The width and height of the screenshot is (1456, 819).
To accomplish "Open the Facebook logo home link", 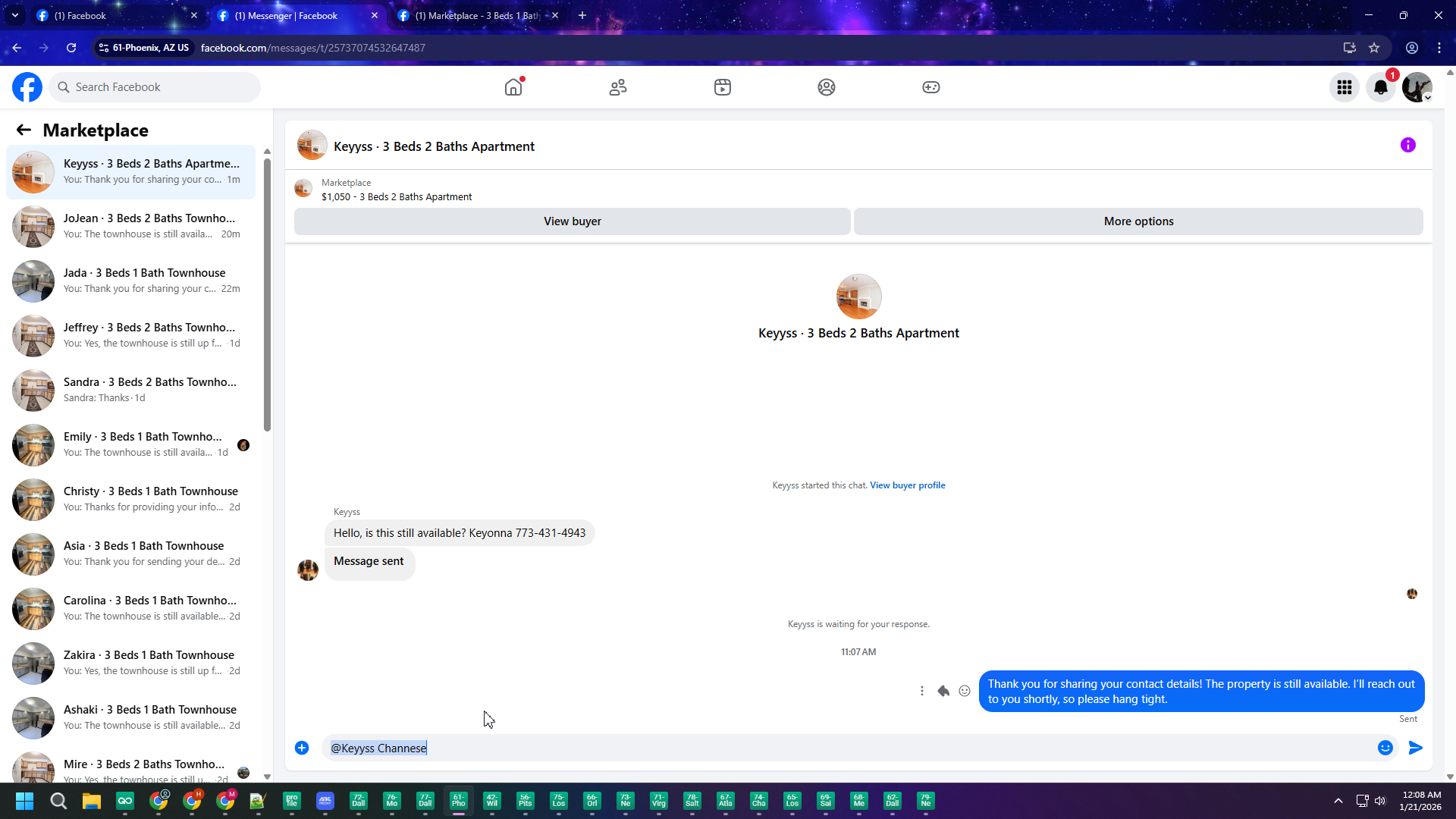I will tap(27, 87).
